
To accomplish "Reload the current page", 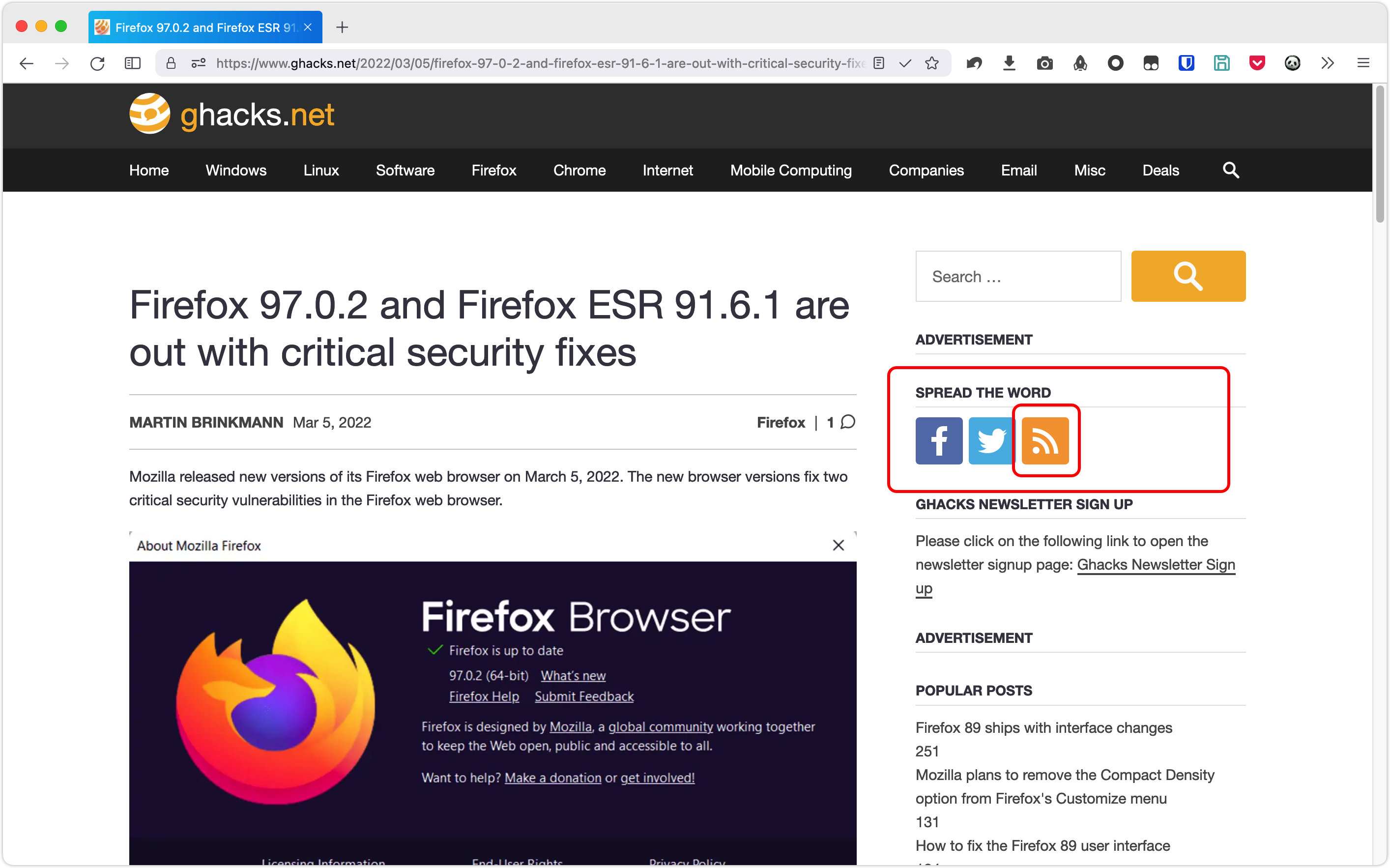I will click(97, 63).
